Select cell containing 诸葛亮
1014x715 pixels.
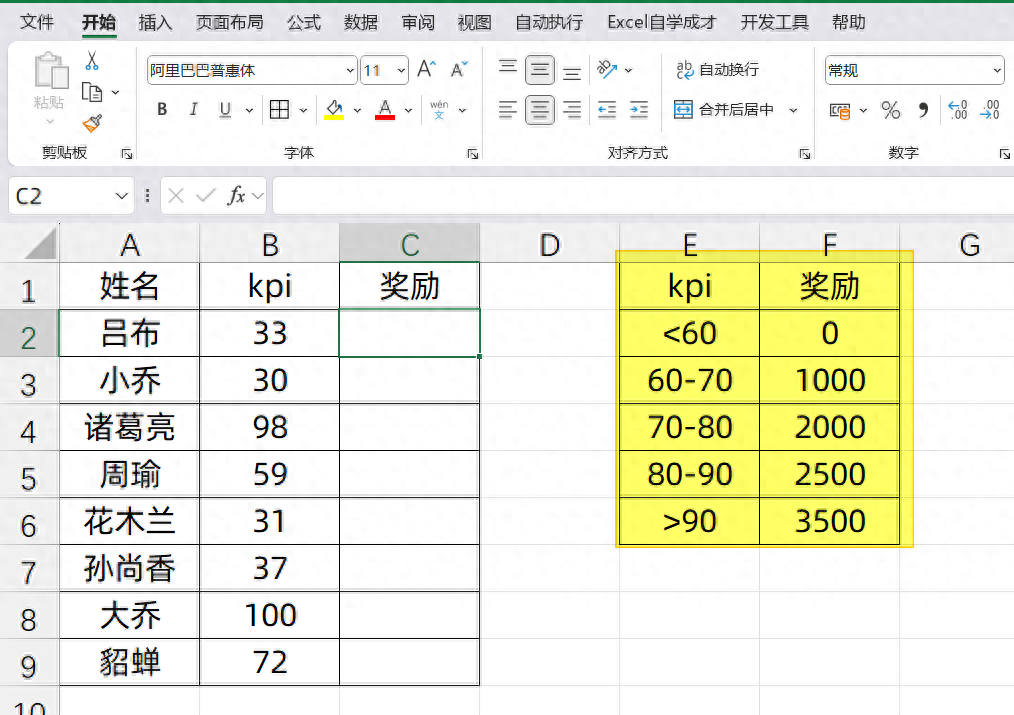129,427
